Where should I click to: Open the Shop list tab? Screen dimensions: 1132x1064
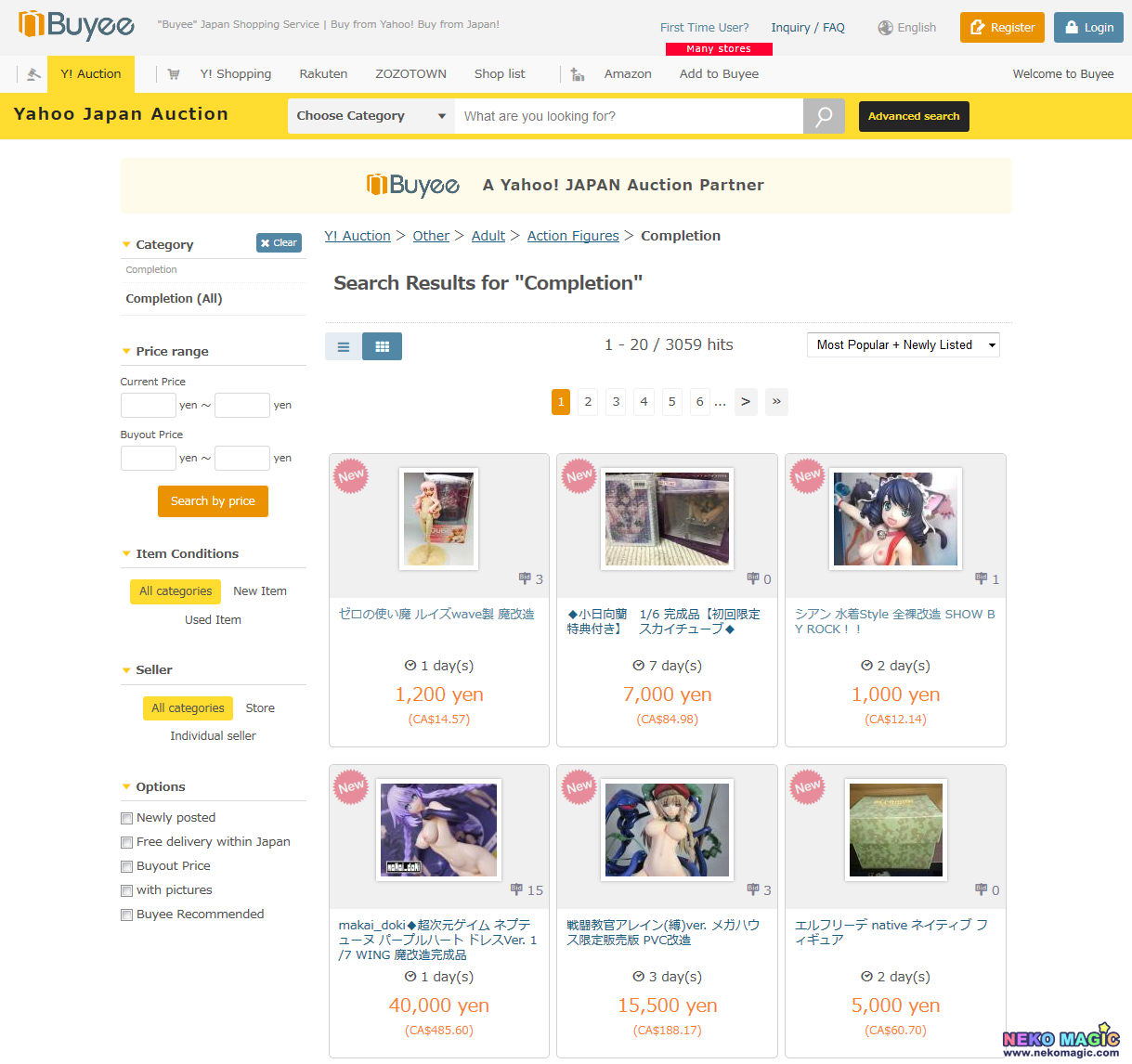point(500,74)
